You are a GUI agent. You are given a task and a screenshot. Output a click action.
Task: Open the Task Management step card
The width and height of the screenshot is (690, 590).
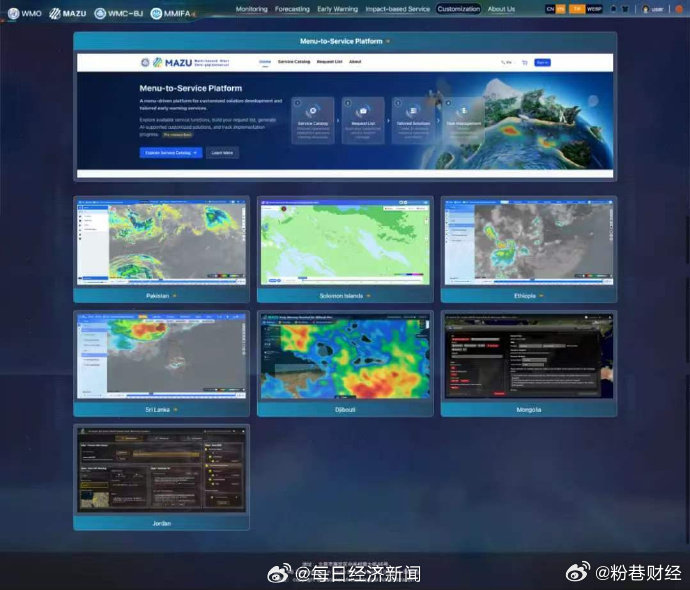463,120
